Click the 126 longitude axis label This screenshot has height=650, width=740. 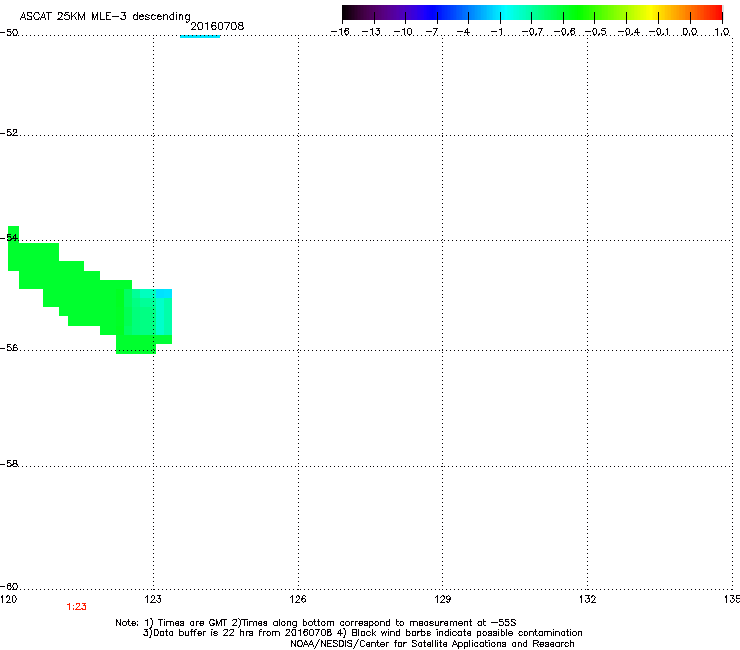pyautogui.click(x=298, y=599)
